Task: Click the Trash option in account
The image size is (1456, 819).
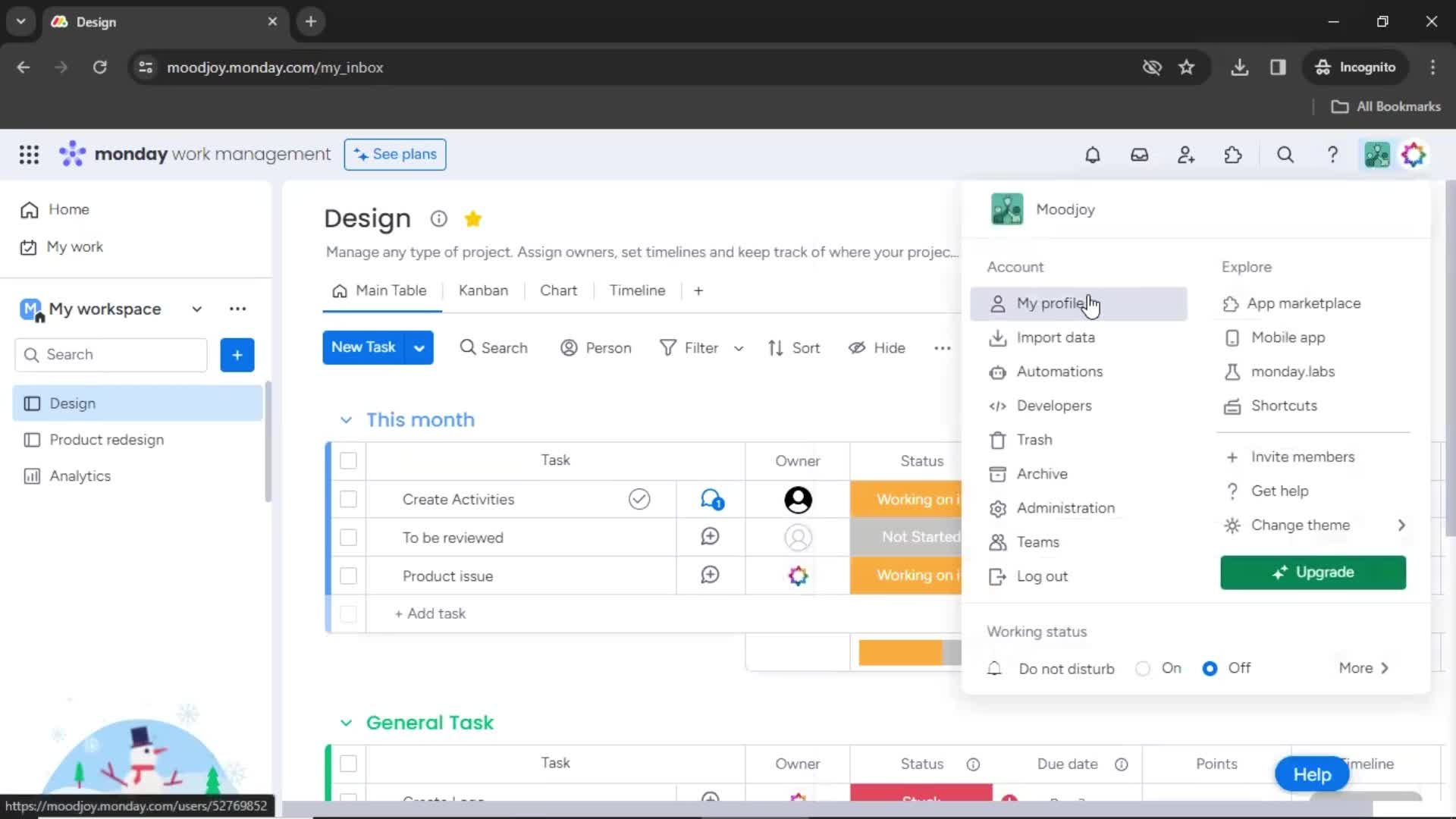Action: 1034,440
